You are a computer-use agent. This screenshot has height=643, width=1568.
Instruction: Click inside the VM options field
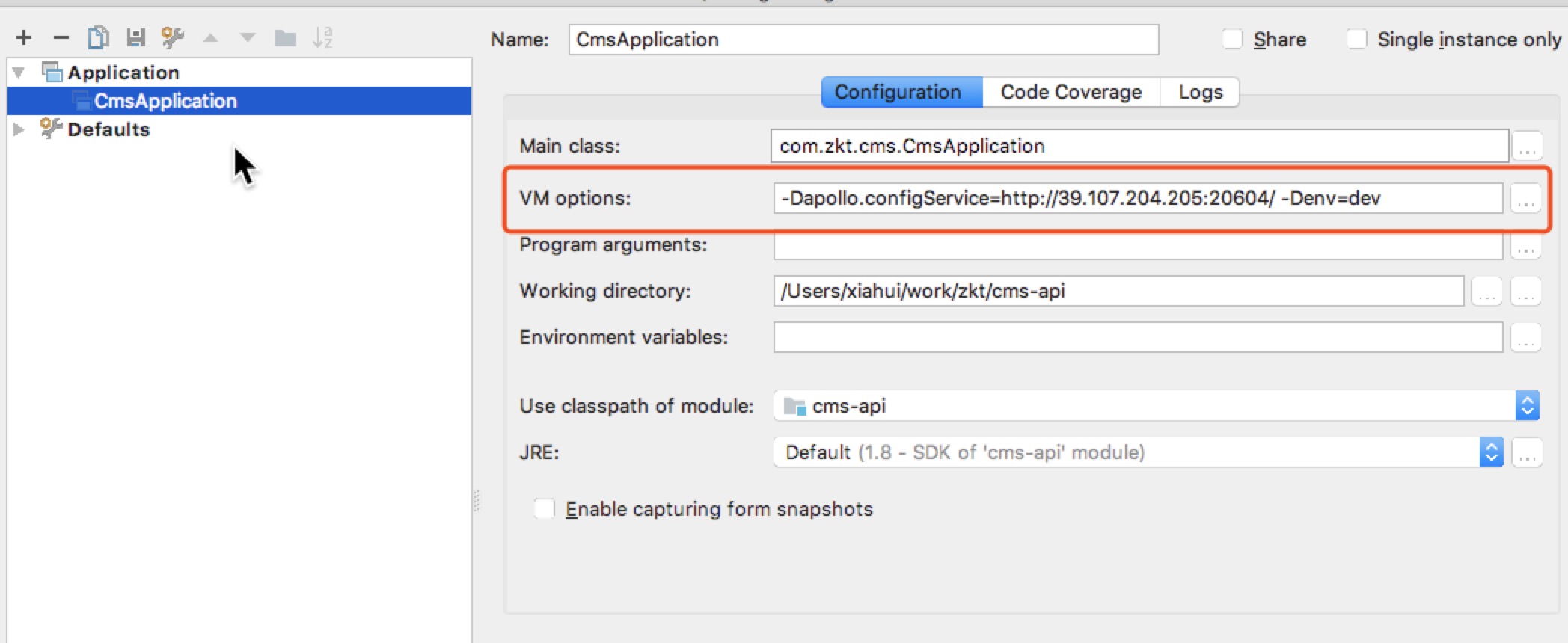(x=1137, y=198)
